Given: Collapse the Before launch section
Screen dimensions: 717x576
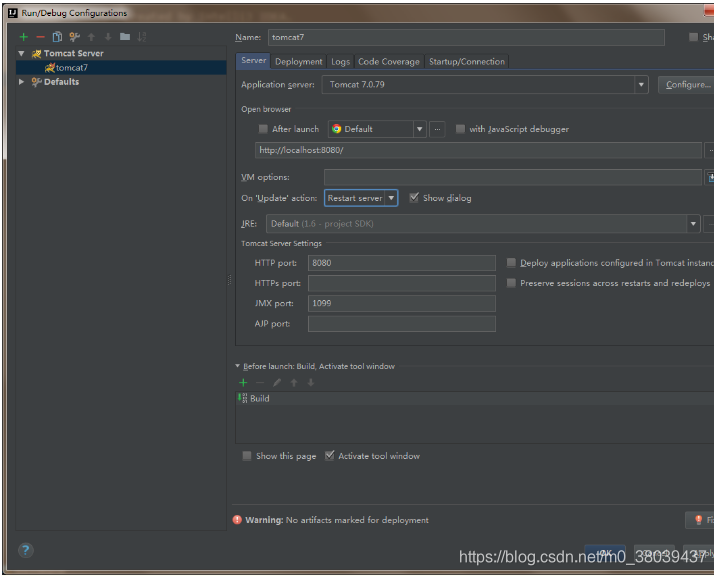Looking at the screenshot, I should [237, 366].
